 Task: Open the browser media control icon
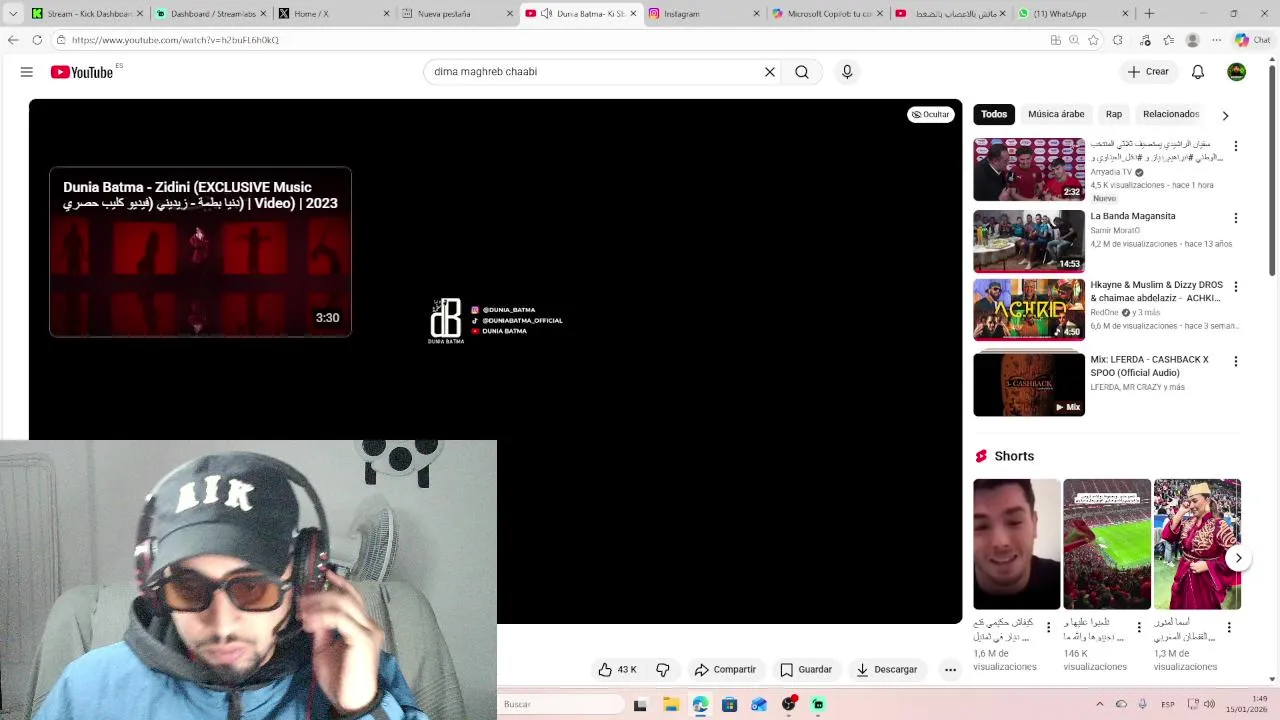click(1145, 40)
